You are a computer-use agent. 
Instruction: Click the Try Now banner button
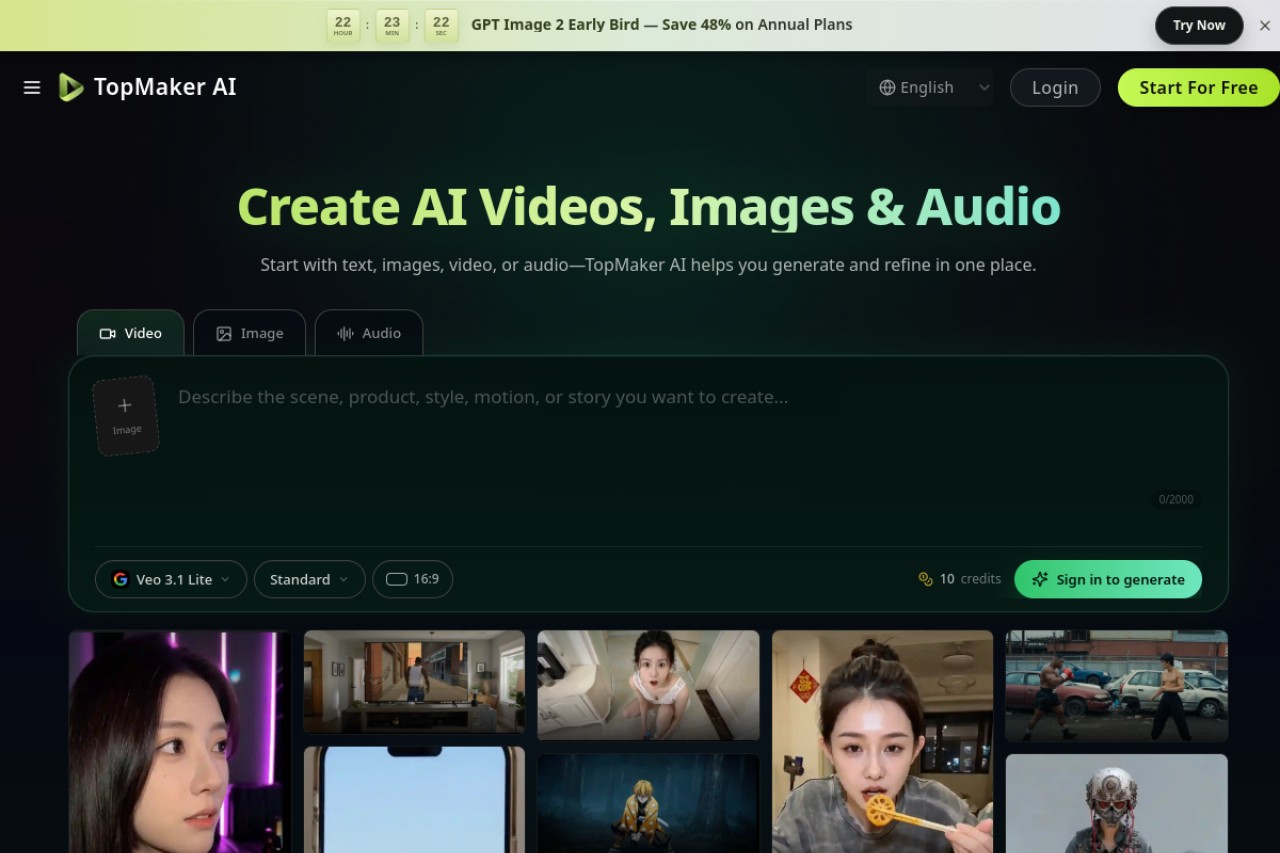coord(1199,26)
